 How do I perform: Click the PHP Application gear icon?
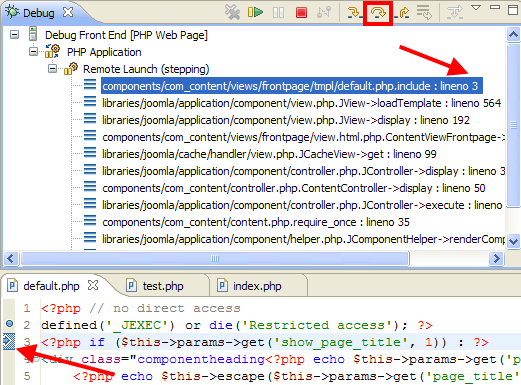(52, 51)
